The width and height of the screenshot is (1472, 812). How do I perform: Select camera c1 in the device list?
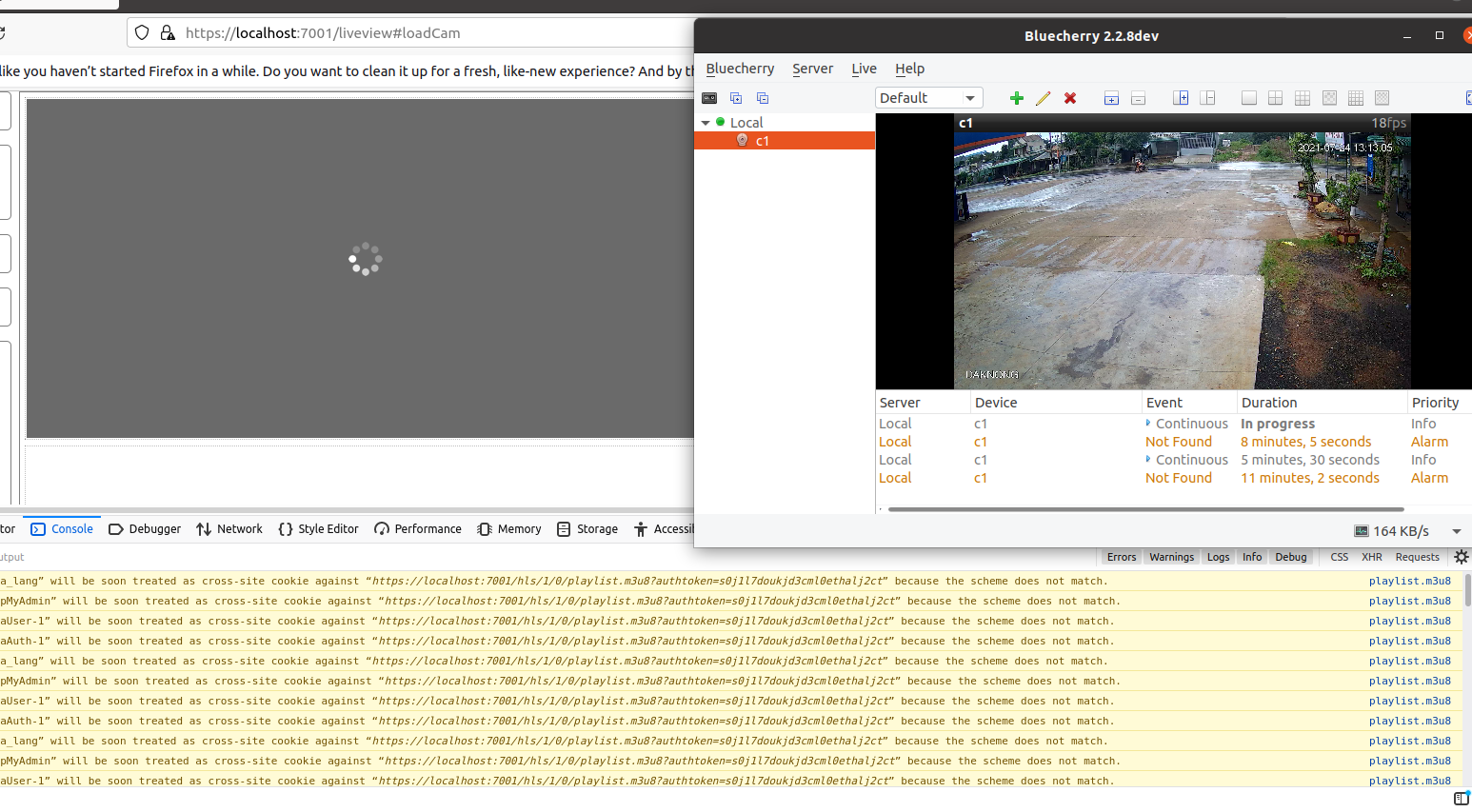(x=762, y=140)
